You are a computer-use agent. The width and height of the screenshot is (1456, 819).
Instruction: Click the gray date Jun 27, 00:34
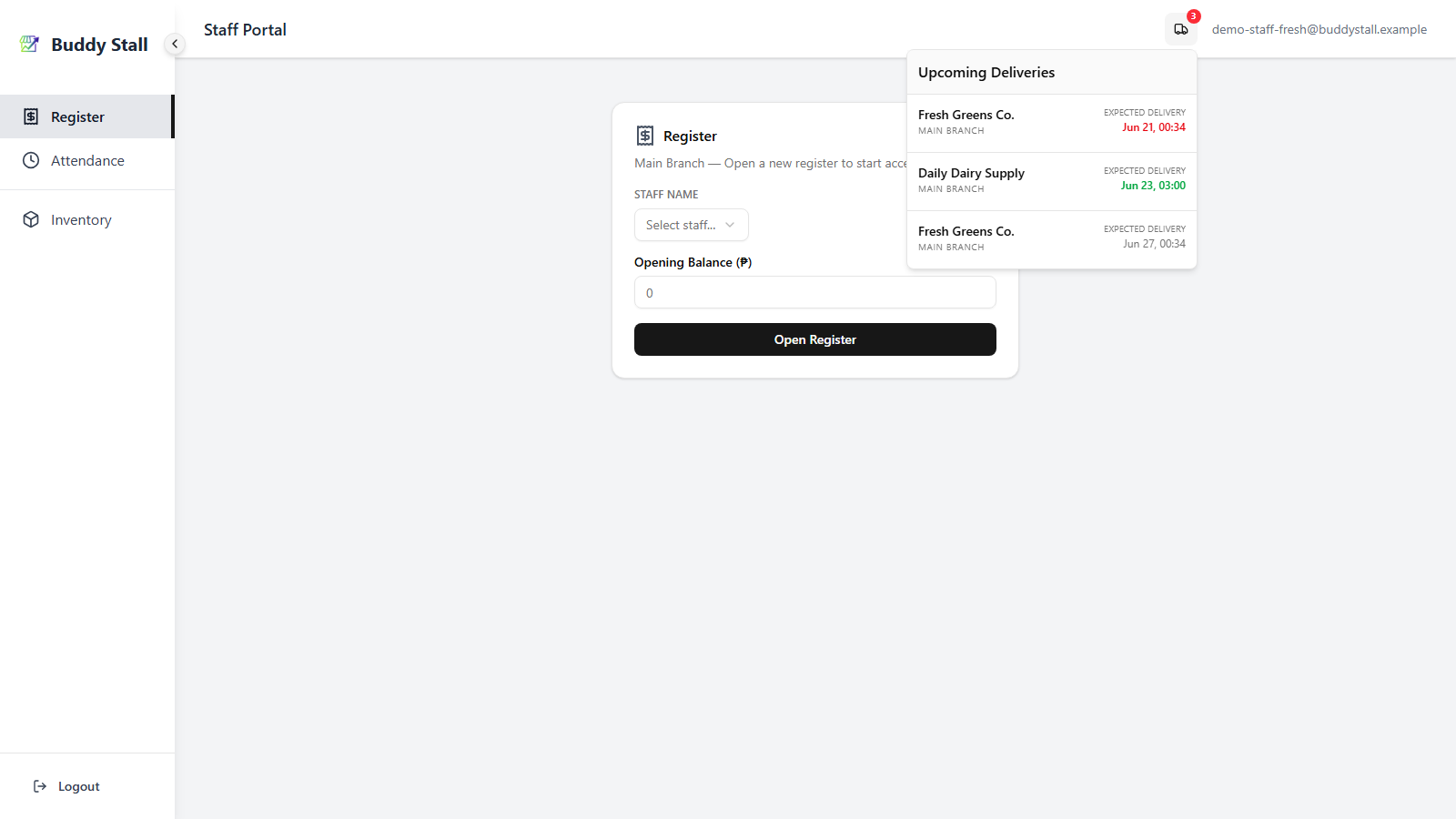(x=1154, y=244)
